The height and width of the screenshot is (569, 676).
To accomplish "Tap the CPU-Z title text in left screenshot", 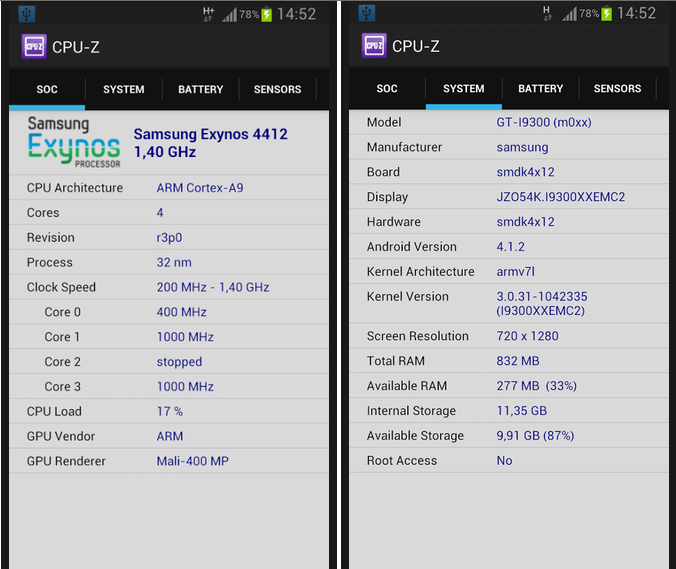I will coord(76,47).
